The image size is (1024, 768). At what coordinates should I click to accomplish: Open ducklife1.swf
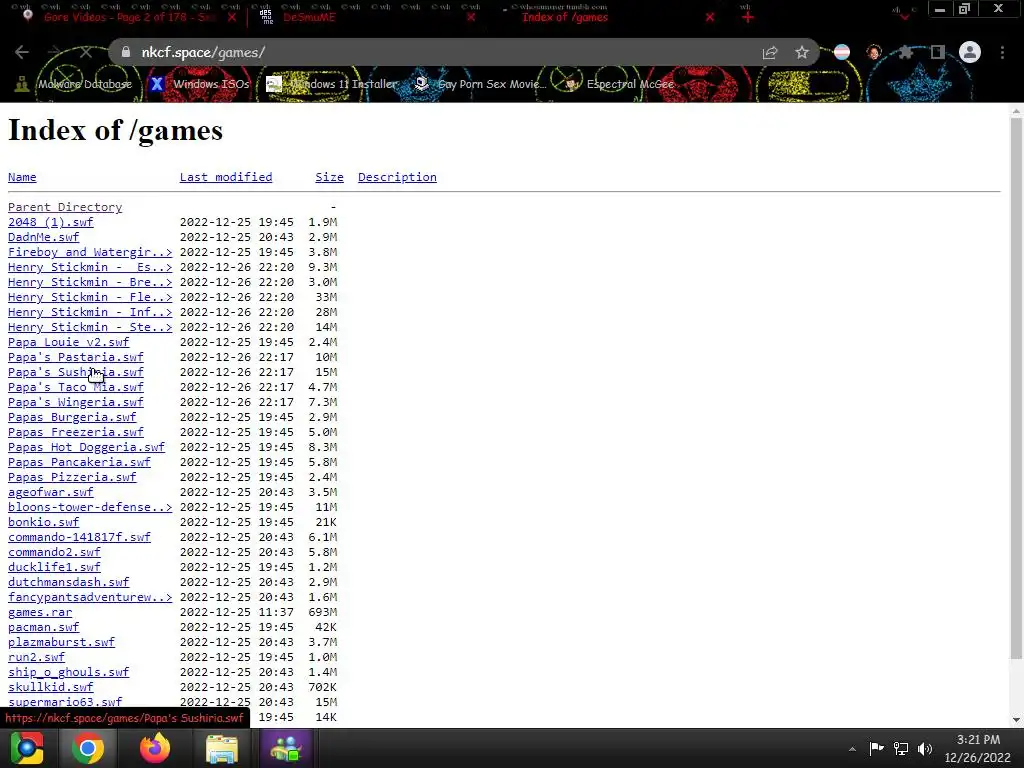54,568
